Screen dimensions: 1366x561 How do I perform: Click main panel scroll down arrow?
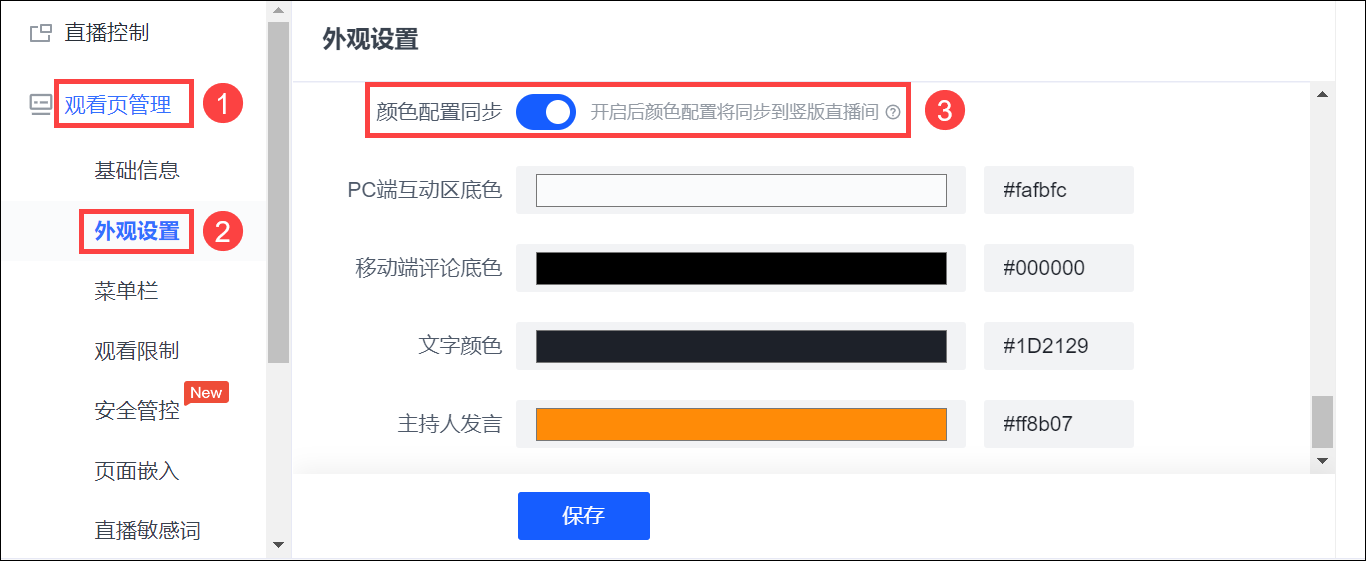[1322, 461]
